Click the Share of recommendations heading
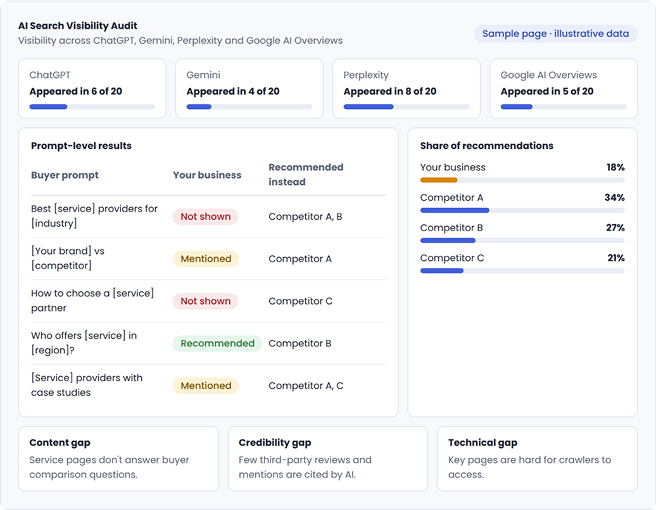This screenshot has height=510, width=656. 487,146
